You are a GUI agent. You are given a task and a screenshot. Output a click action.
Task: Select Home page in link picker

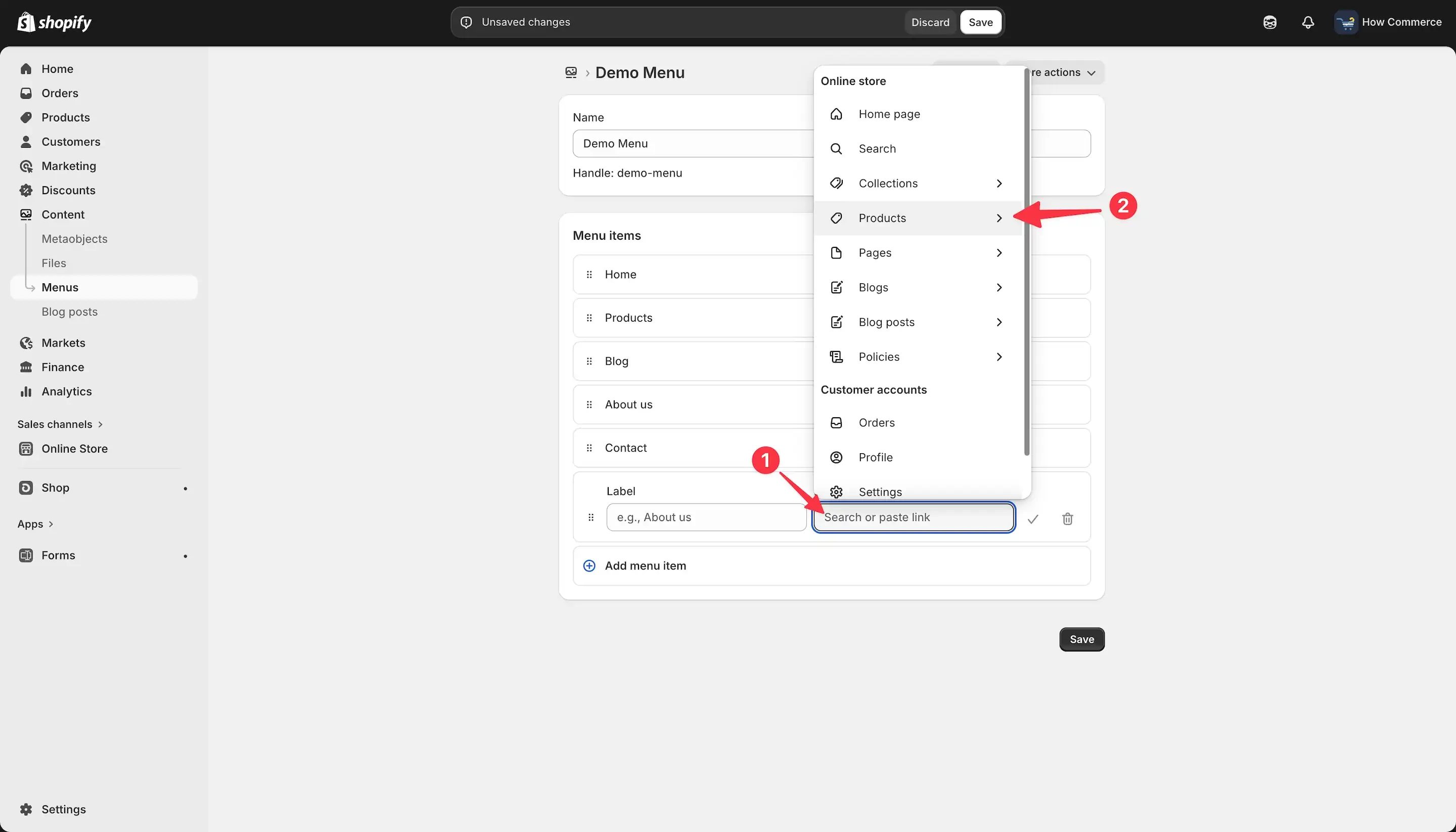[918, 114]
